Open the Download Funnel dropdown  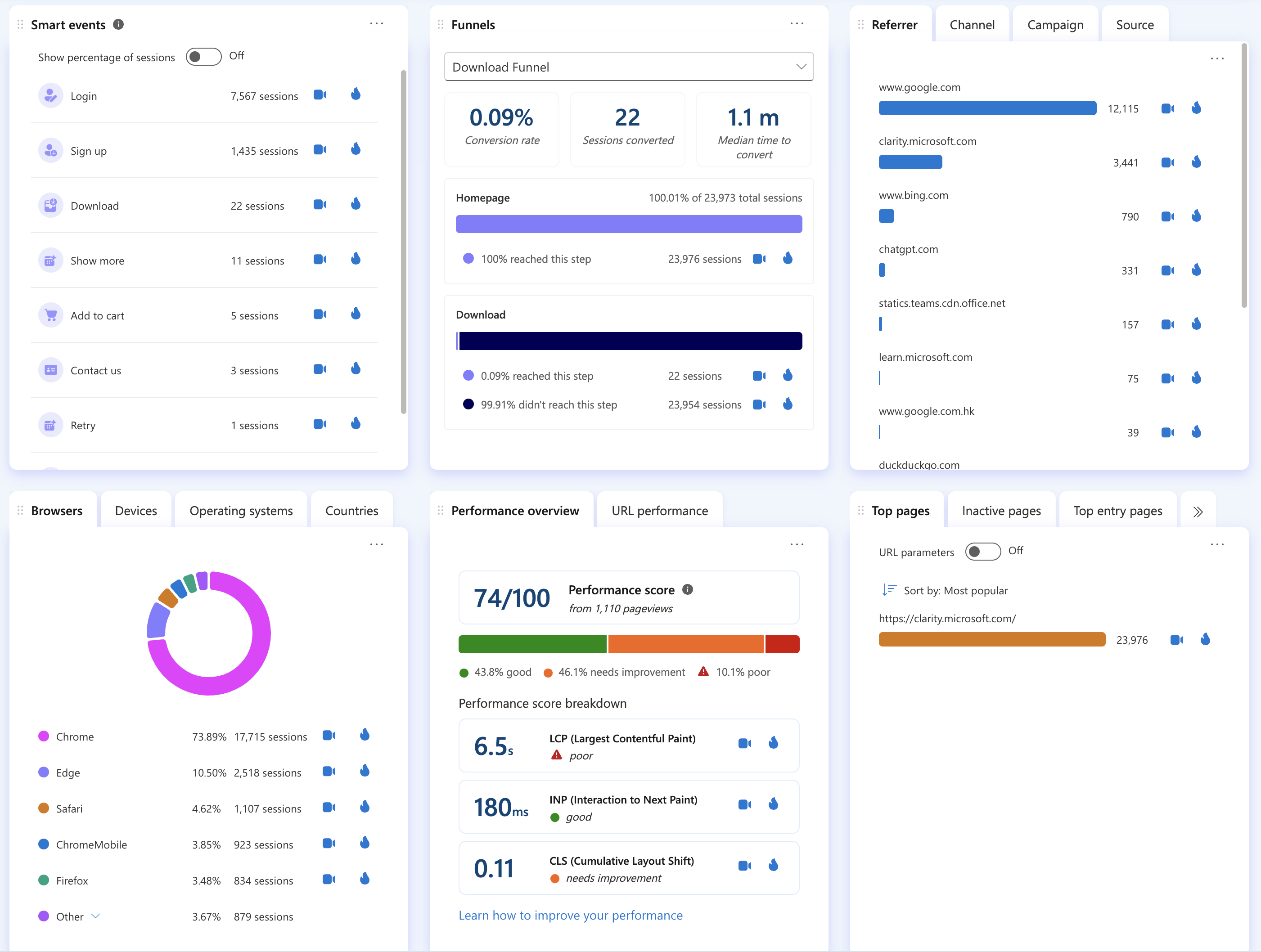pyautogui.click(x=628, y=67)
